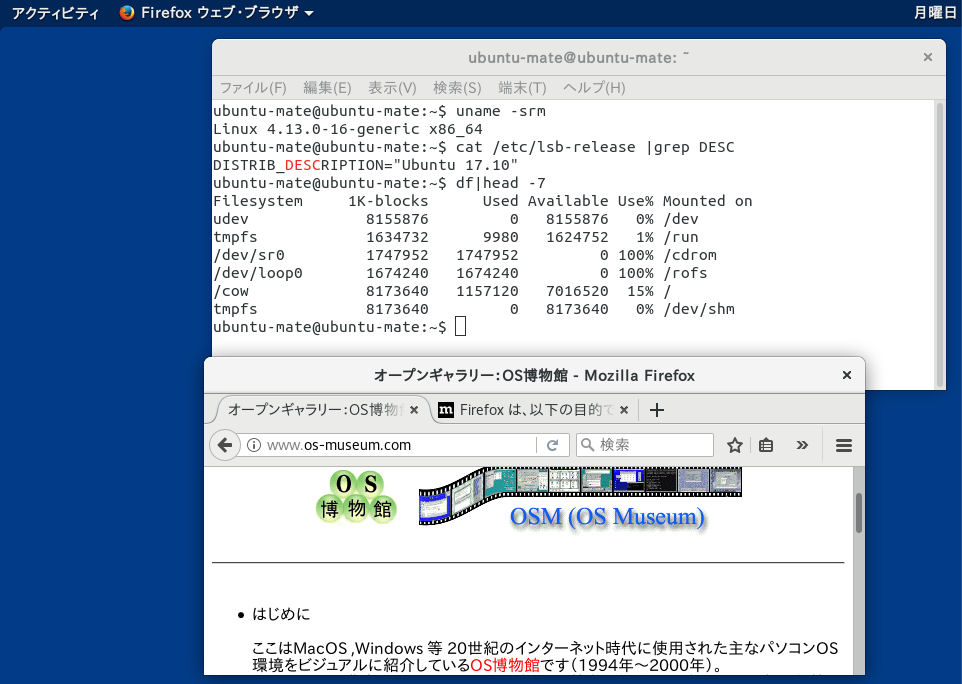Click the Firefox icon in top bar

coord(127,13)
